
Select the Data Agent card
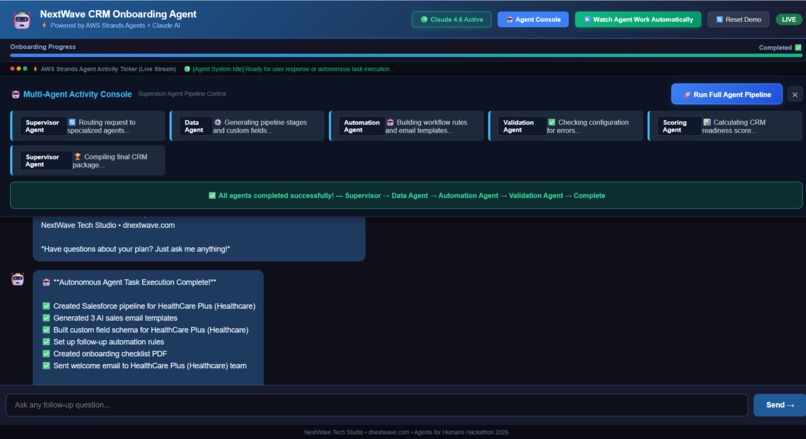pos(247,126)
